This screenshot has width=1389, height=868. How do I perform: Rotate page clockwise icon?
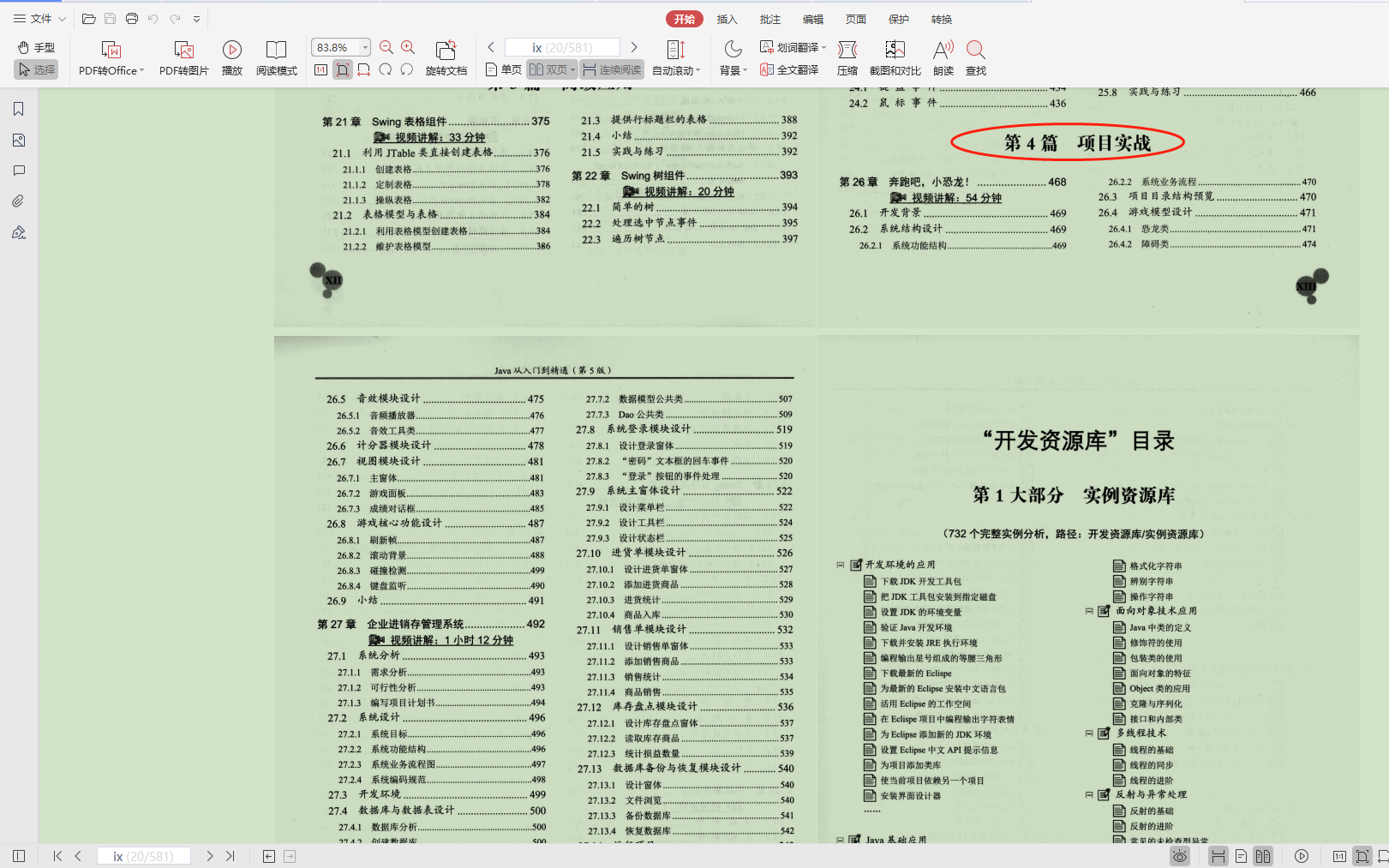point(386,69)
